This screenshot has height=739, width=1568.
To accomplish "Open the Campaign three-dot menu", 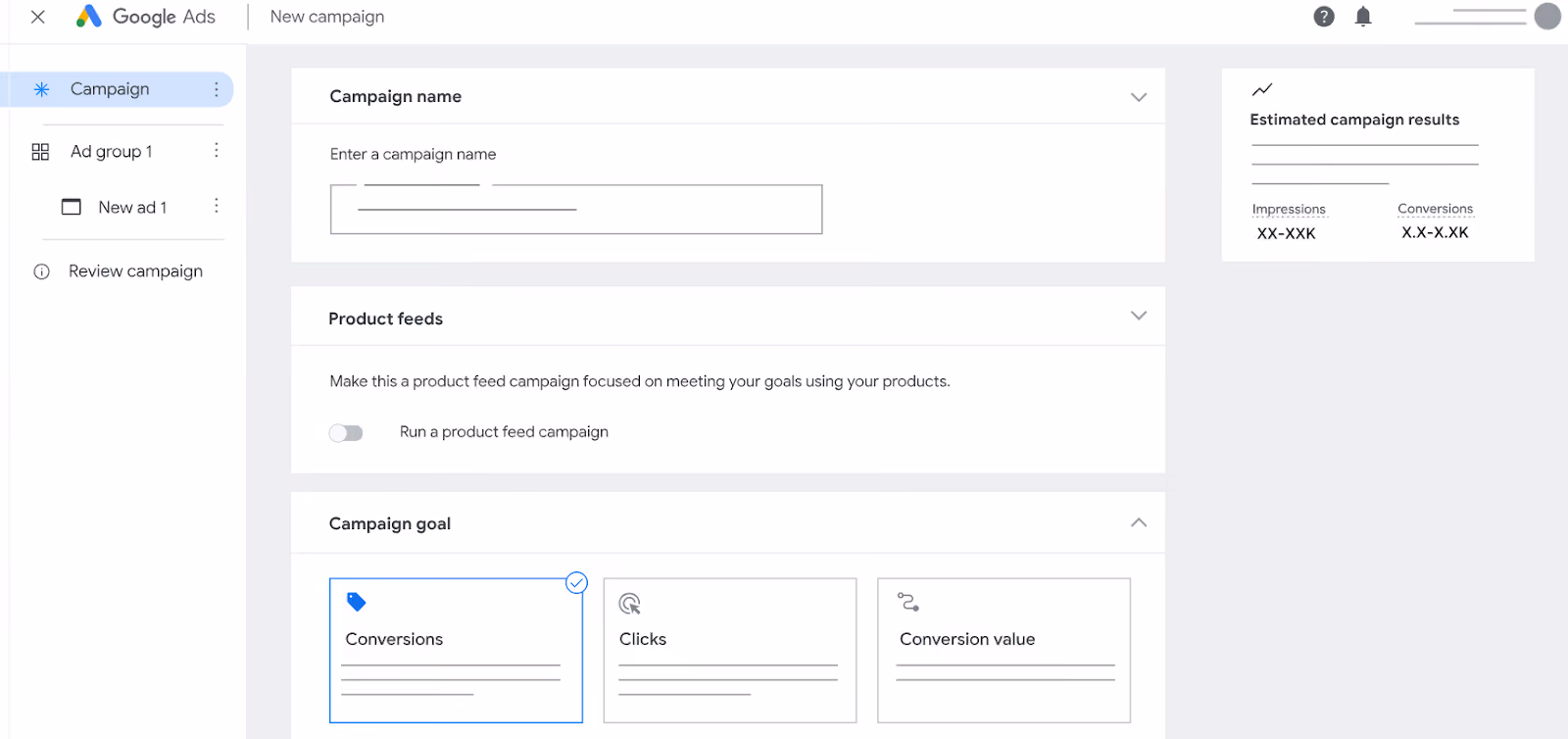I will click(x=217, y=89).
